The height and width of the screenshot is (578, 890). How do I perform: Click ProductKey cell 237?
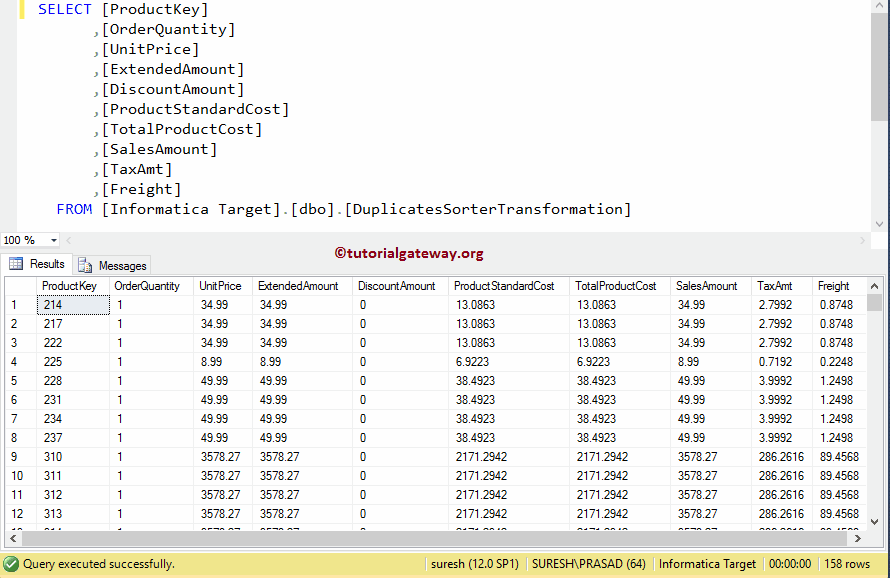[73, 438]
